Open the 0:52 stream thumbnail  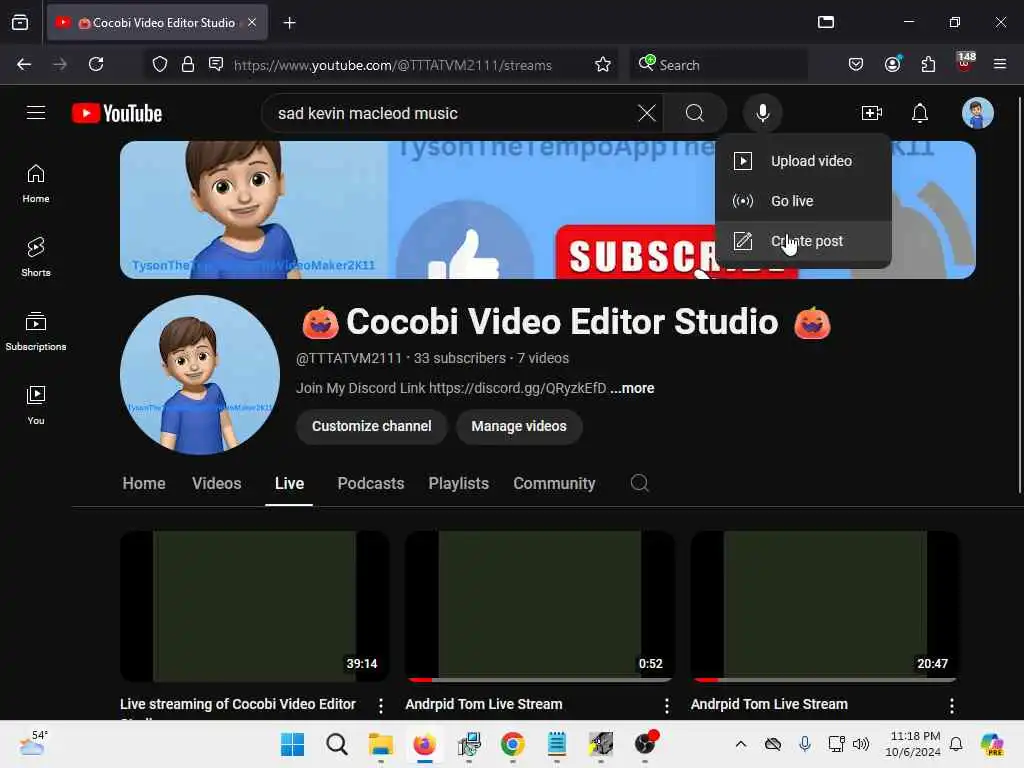pos(539,606)
